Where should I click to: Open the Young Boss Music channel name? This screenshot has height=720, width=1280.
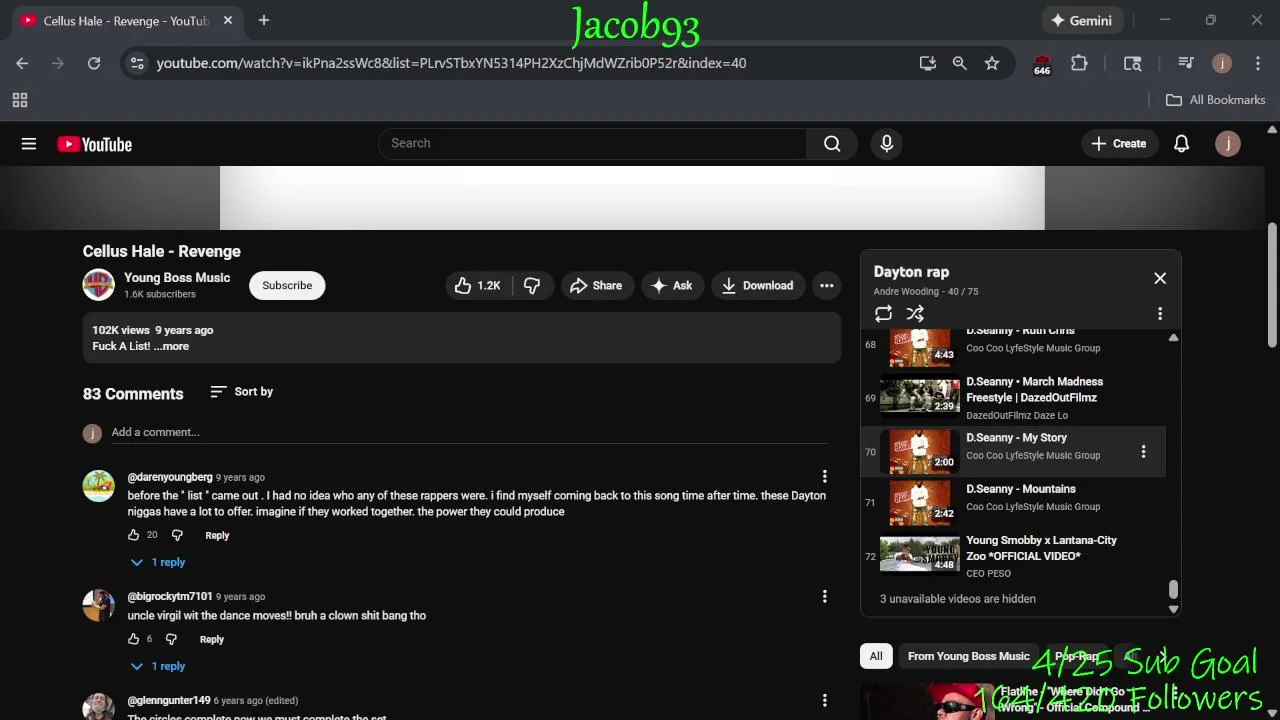tap(177, 278)
